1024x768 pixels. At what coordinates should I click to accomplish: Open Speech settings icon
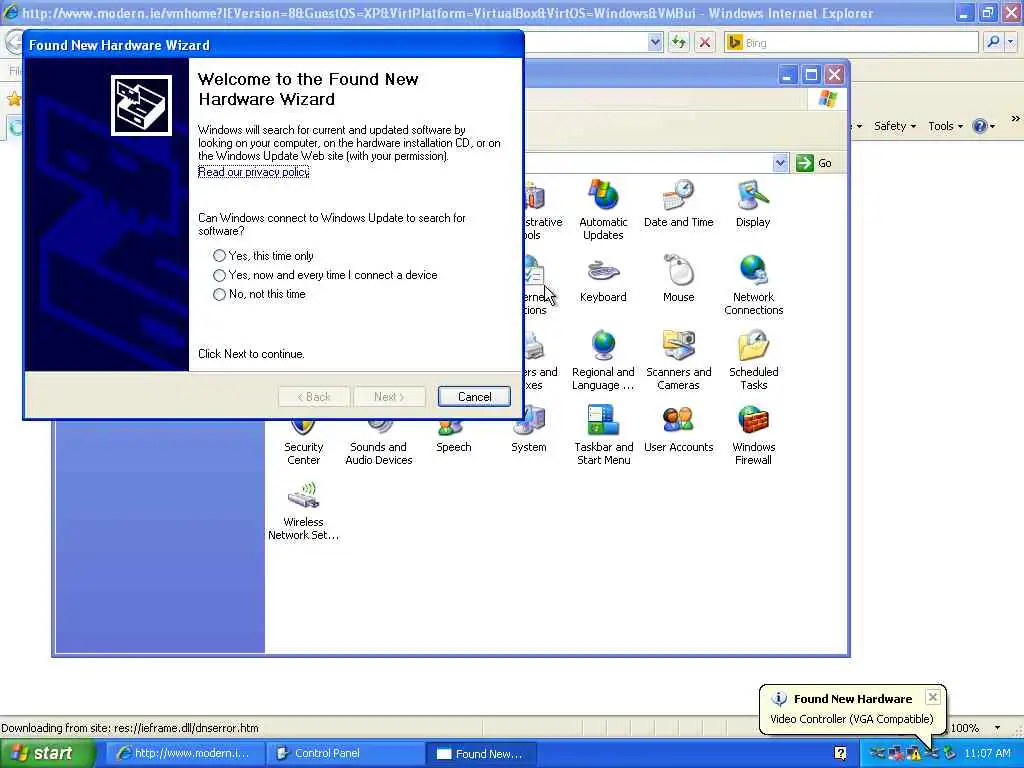pos(453,438)
